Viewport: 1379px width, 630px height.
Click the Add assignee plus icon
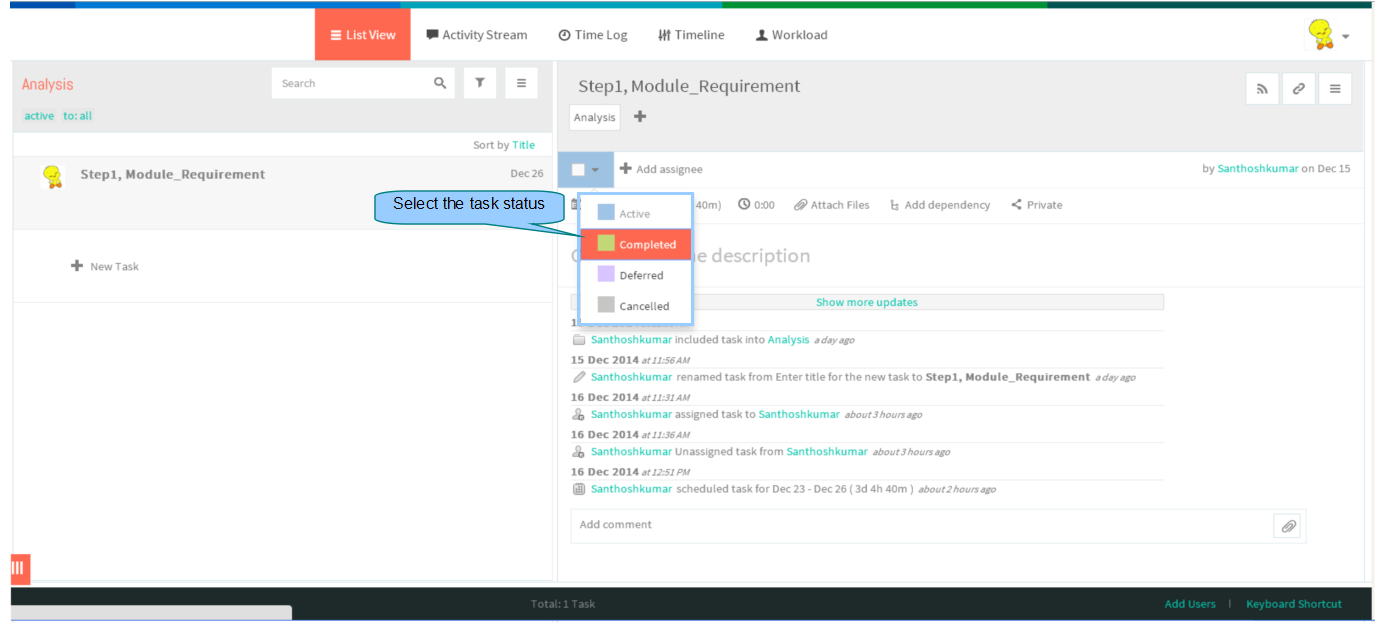(625, 168)
